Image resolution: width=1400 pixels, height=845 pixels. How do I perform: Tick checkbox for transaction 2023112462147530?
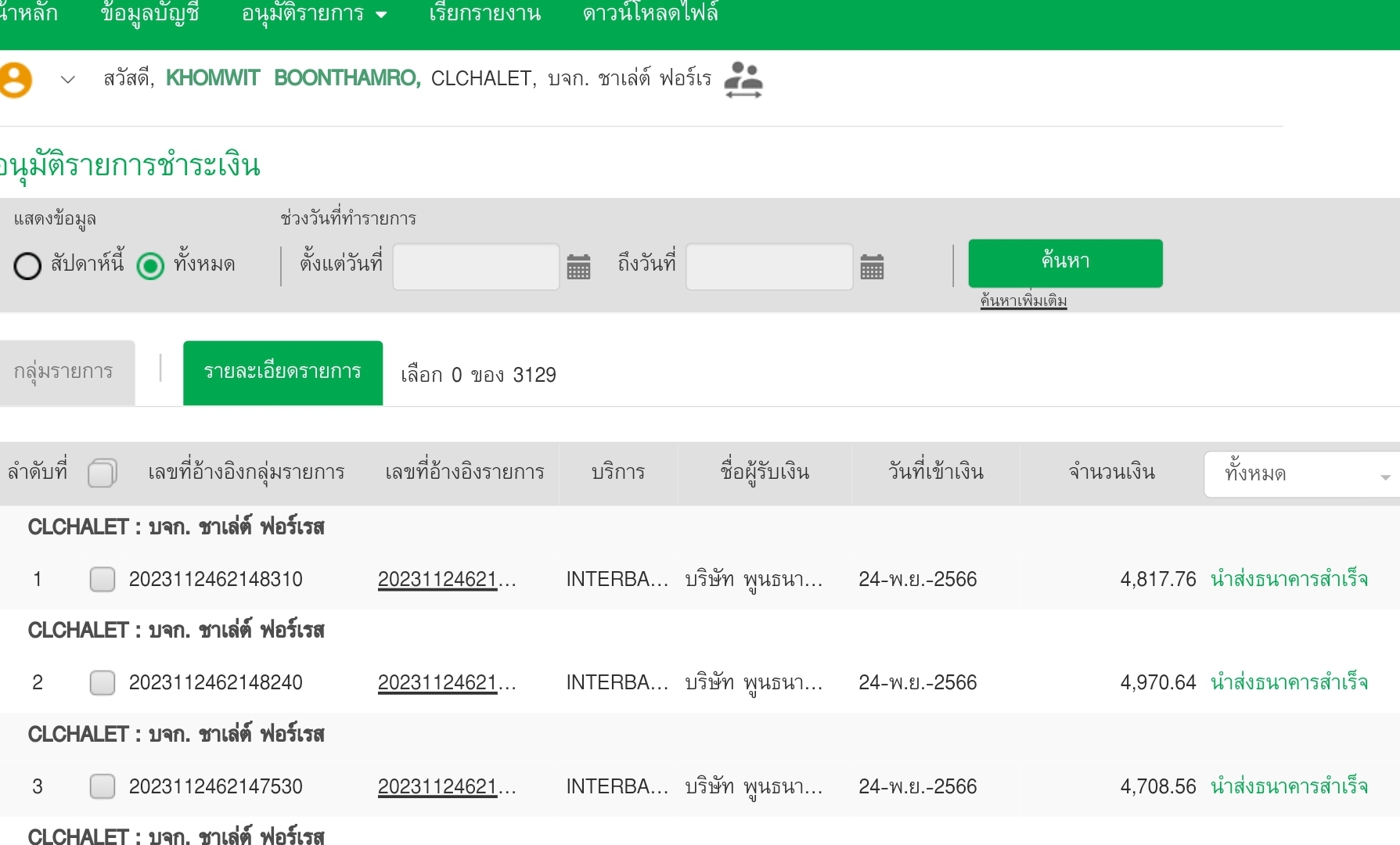tap(103, 786)
